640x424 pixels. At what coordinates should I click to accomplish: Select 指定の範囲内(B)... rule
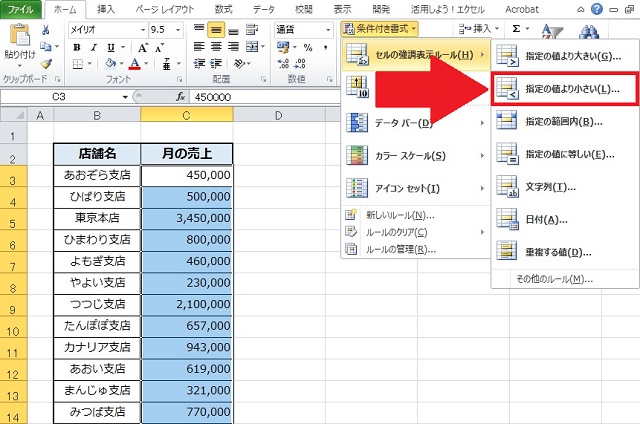(x=564, y=122)
